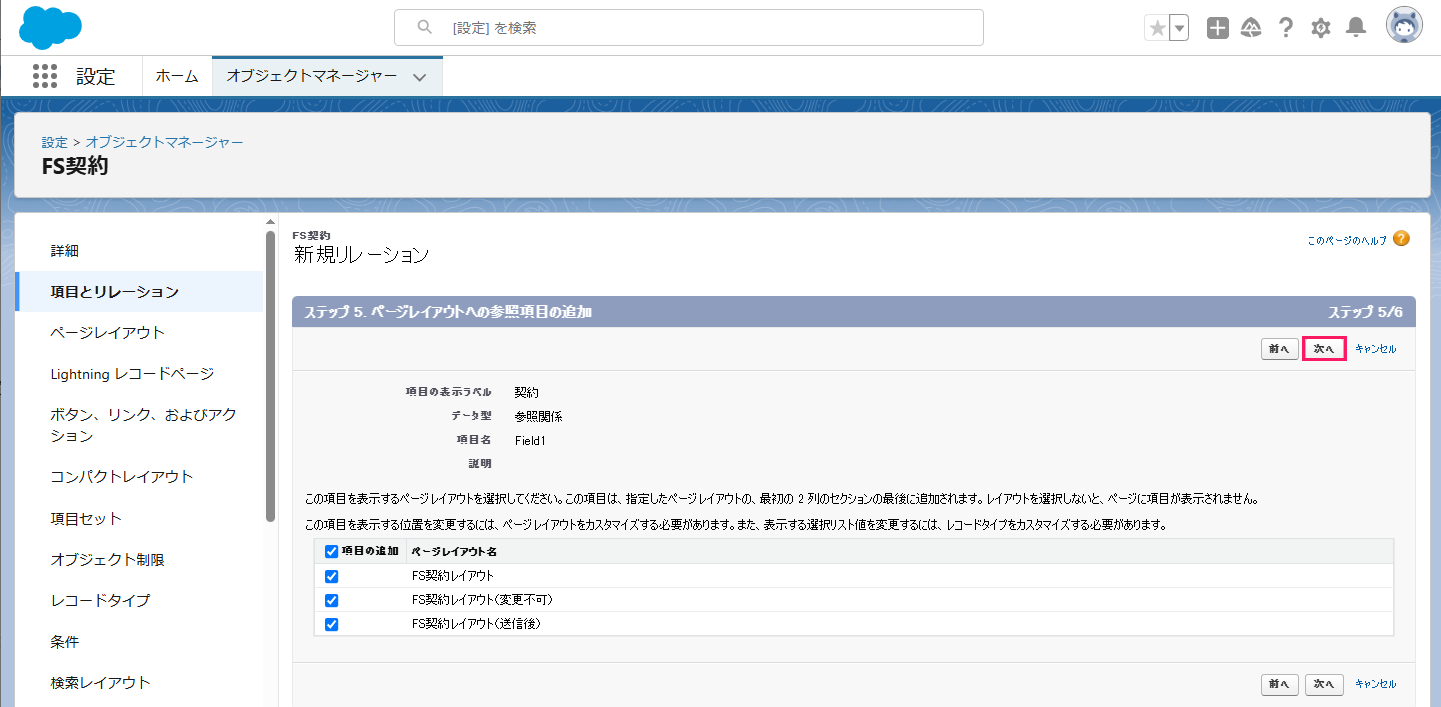This screenshot has height=707, width=1441.
Task: Click the Field1 field name value
Action: 530,440
